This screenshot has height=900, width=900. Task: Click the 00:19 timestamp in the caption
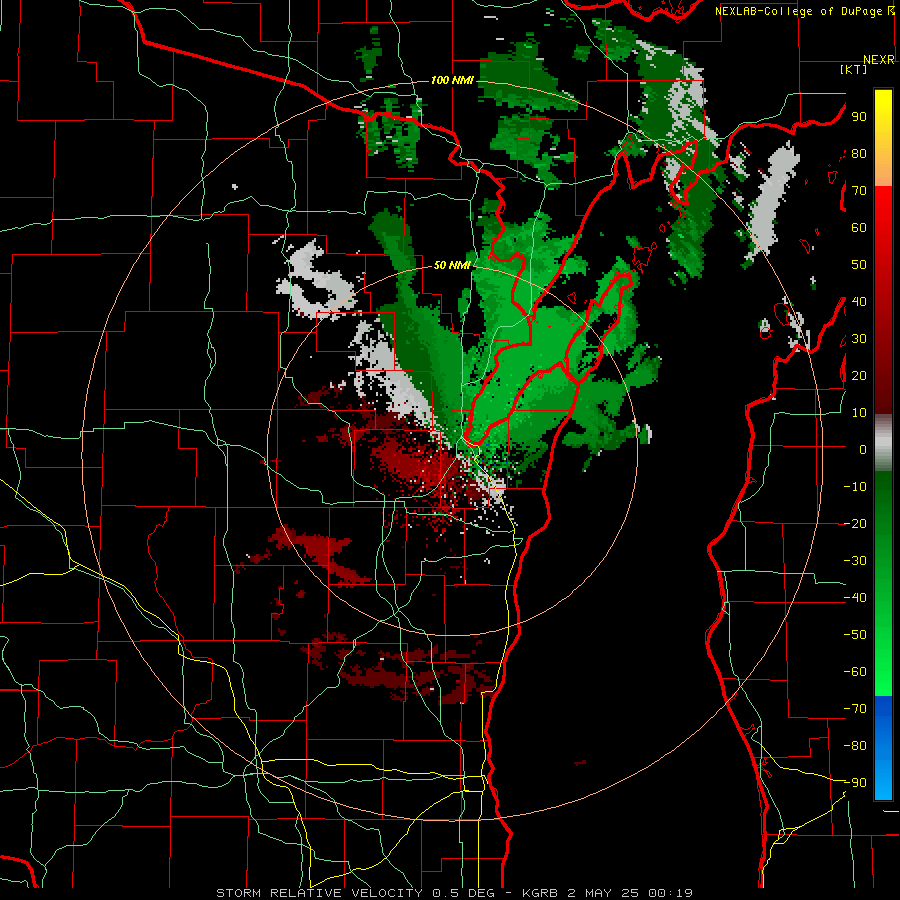click(x=670, y=893)
